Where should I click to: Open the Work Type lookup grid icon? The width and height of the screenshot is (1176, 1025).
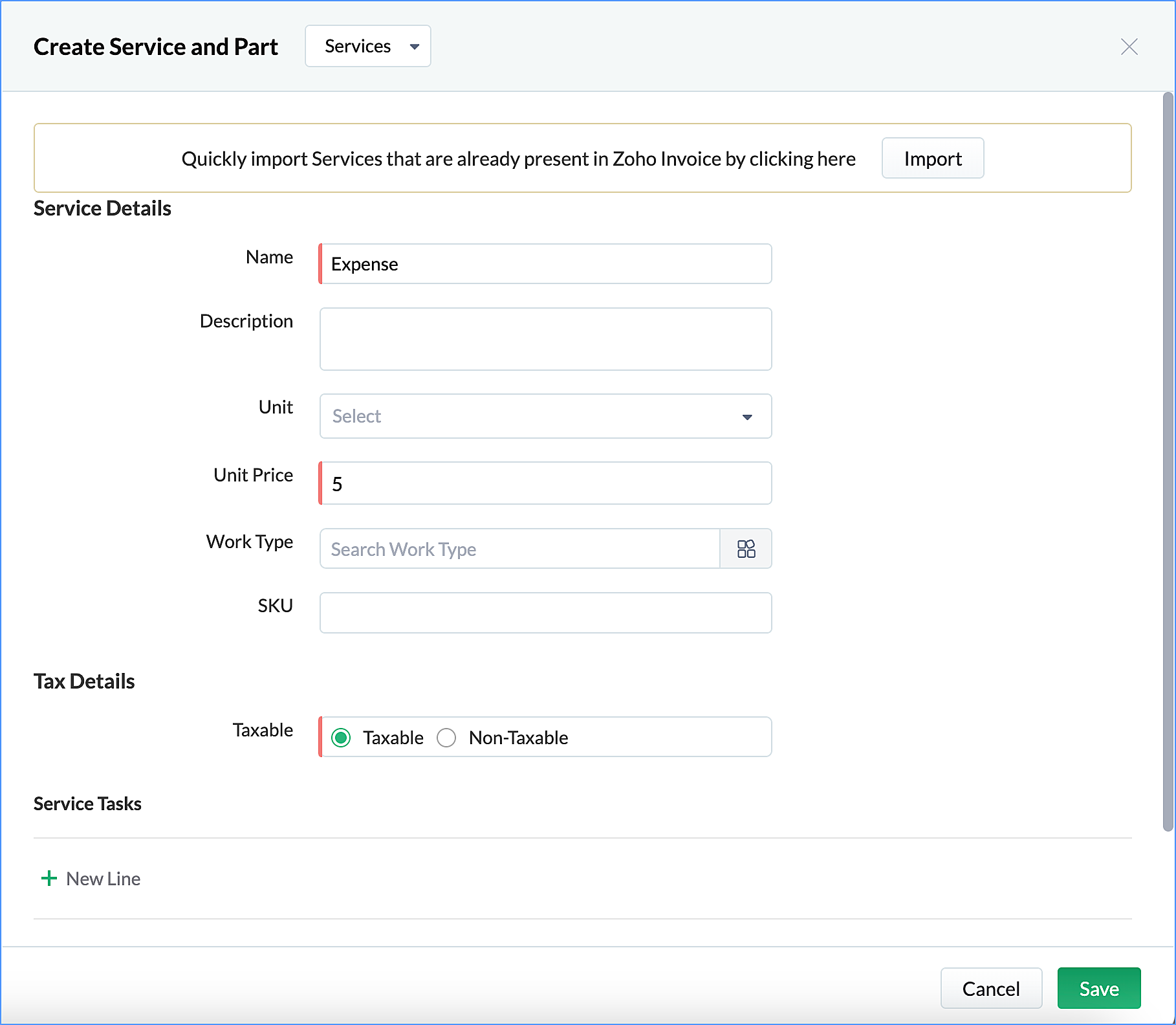click(x=746, y=549)
